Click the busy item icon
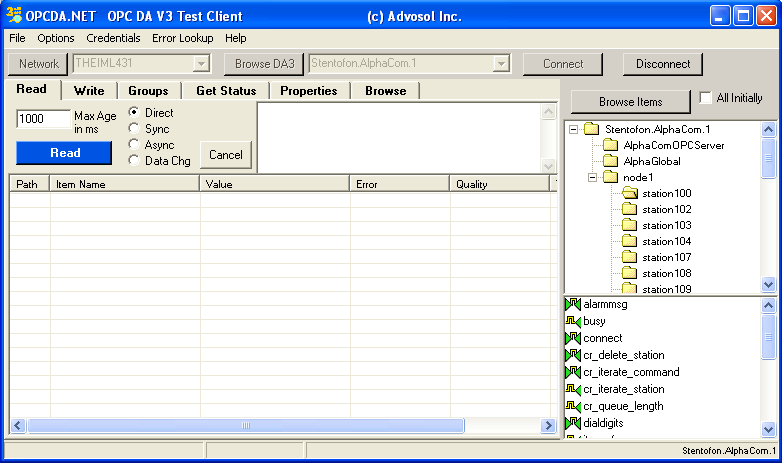782x463 pixels. coord(572,321)
